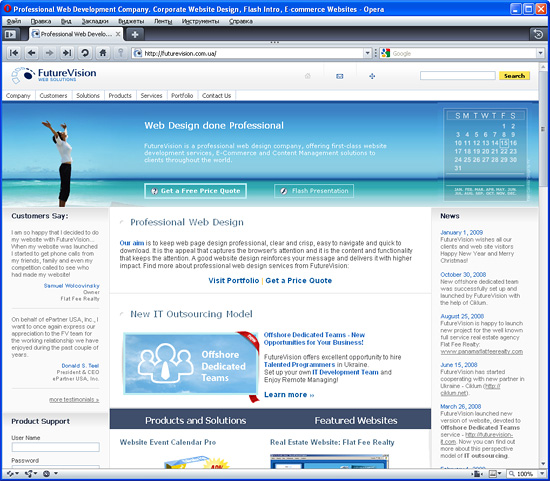Open the Файл menu
550x481 pixels.
click(x=14, y=21)
